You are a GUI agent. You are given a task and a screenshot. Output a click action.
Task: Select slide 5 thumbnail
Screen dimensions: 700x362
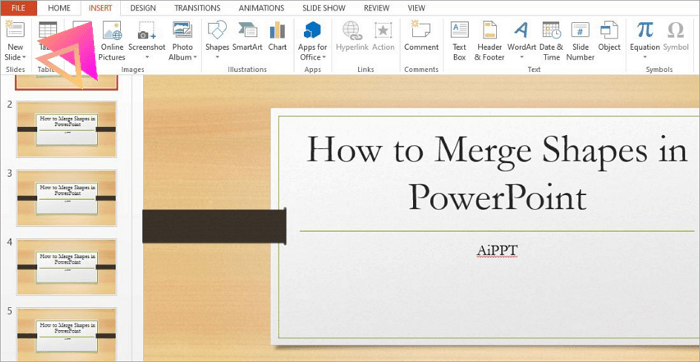tap(67, 334)
